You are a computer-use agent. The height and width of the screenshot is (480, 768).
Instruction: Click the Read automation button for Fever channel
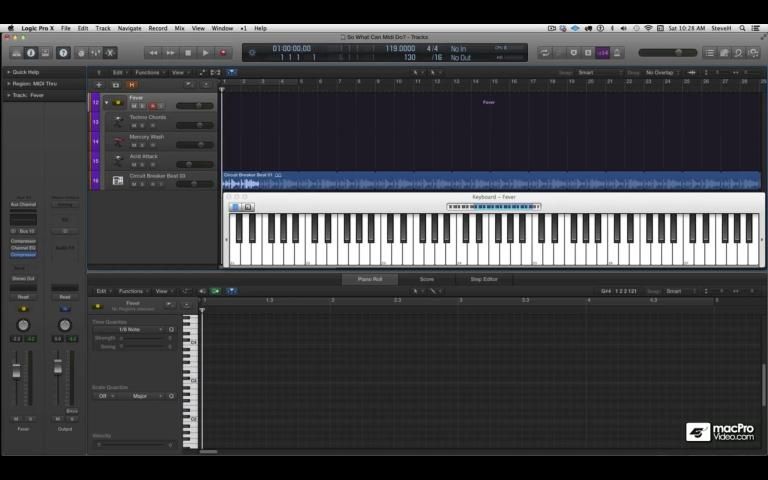pyautogui.click(x=23, y=297)
